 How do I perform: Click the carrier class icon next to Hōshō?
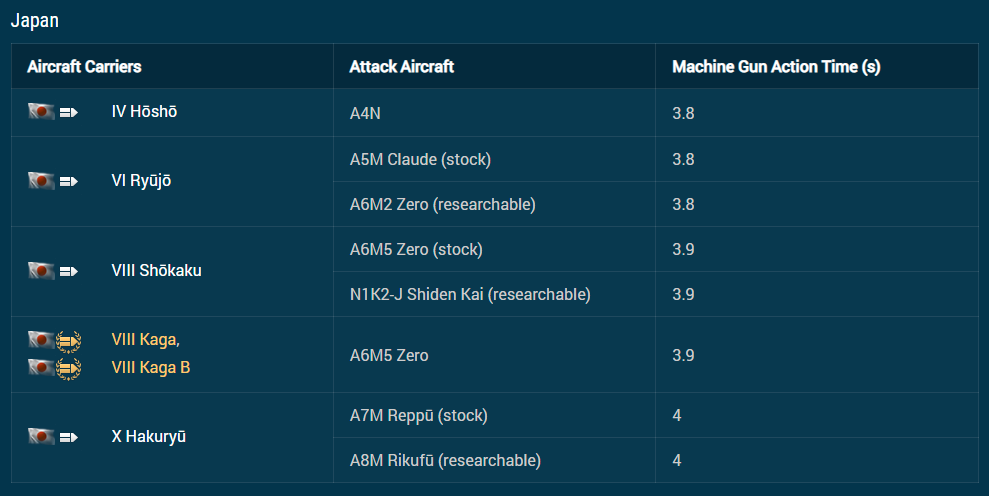(x=69, y=113)
